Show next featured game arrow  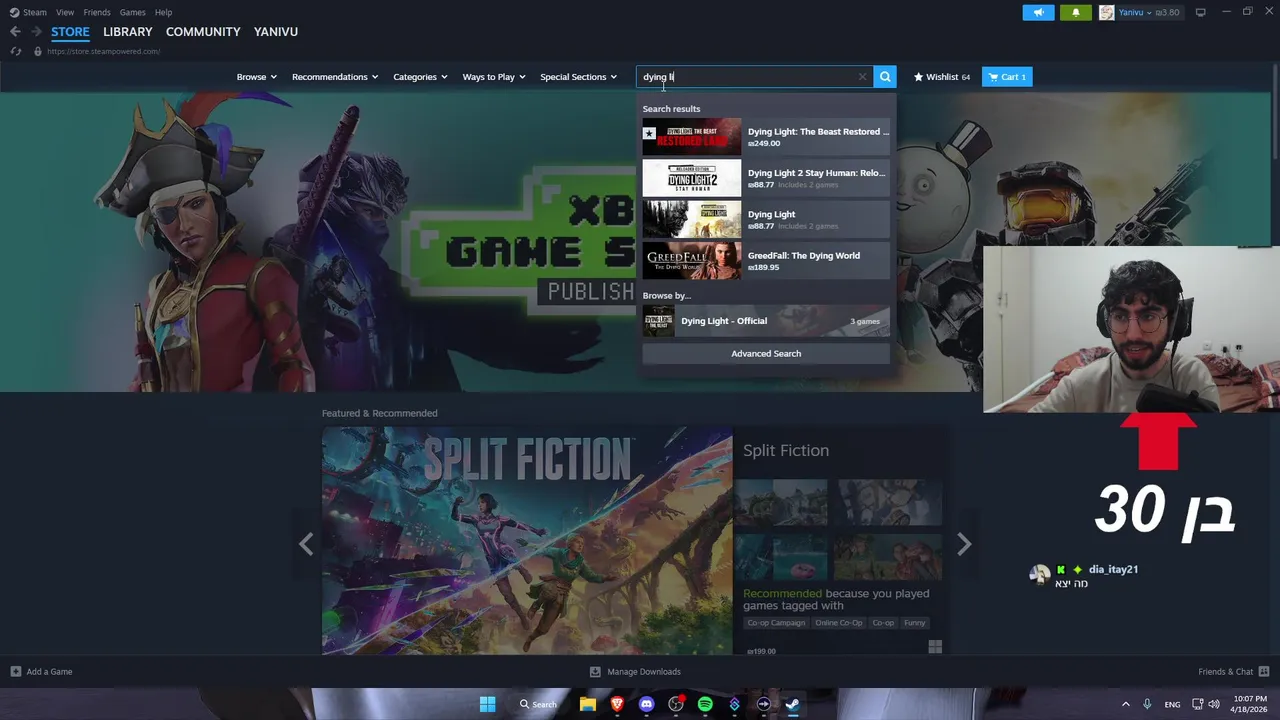click(x=964, y=543)
